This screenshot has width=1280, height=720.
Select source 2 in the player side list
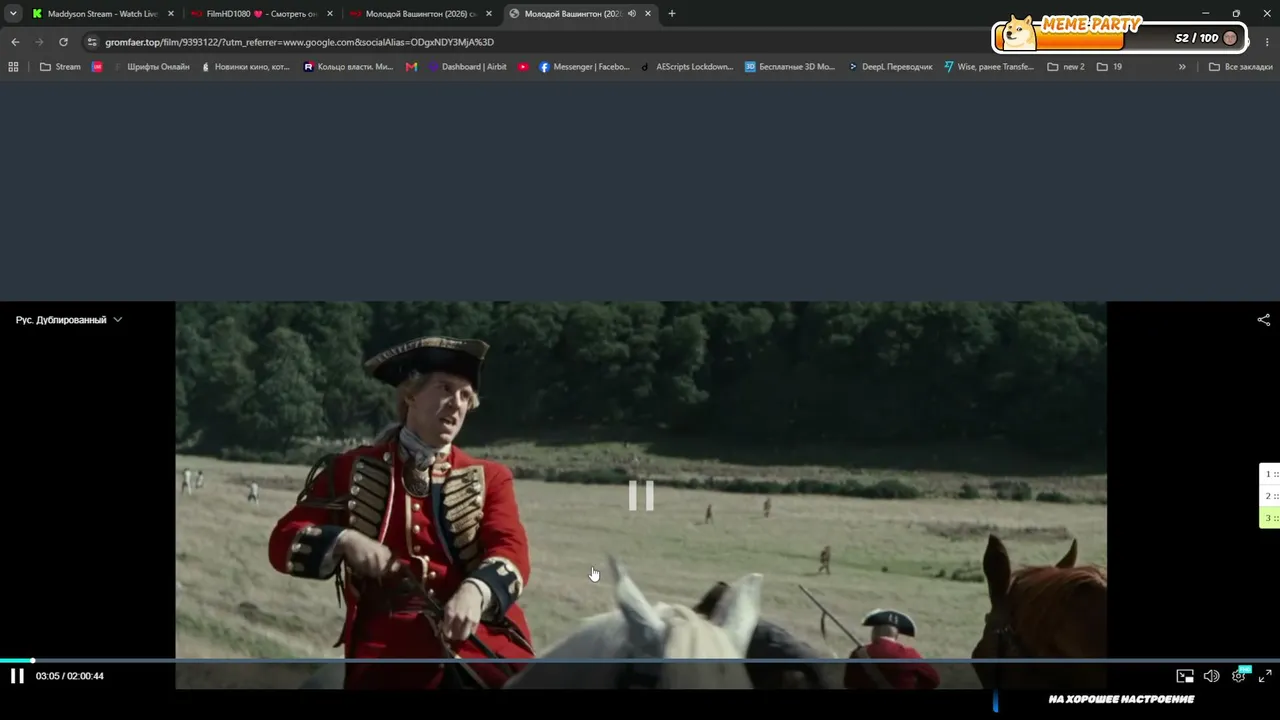tap(1270, 496)
